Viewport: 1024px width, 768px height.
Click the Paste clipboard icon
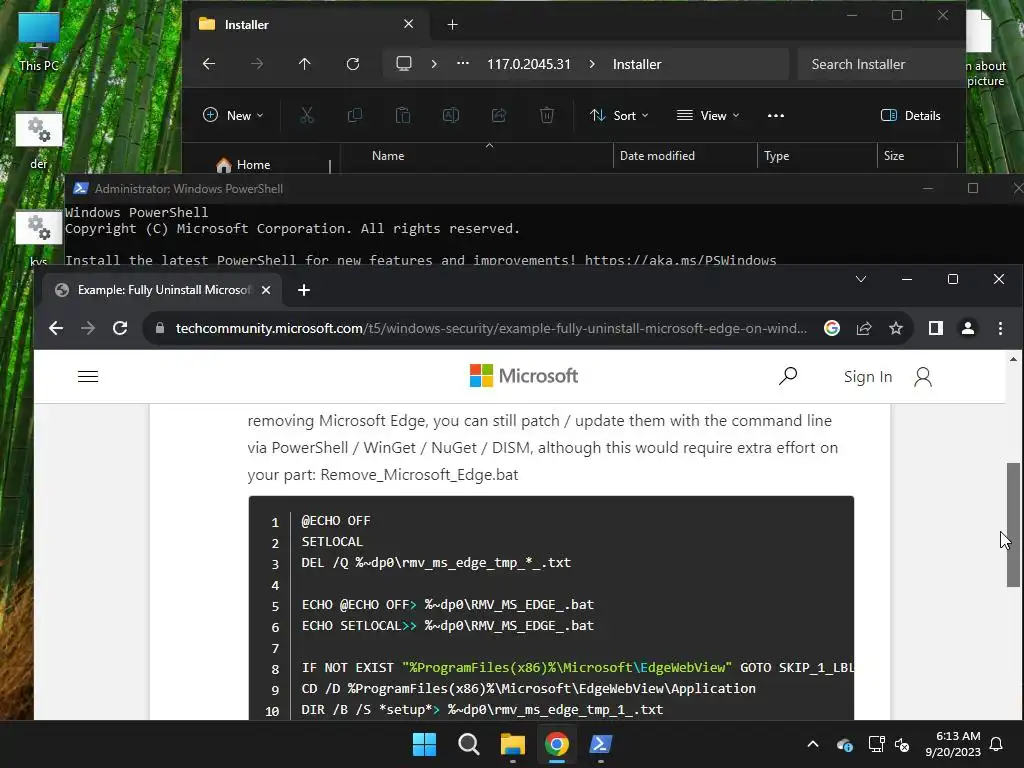(x=403, y=116)
